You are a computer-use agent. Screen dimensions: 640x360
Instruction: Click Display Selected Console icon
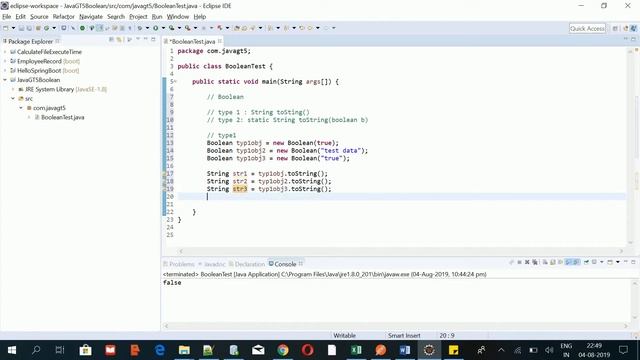point(594,262)
